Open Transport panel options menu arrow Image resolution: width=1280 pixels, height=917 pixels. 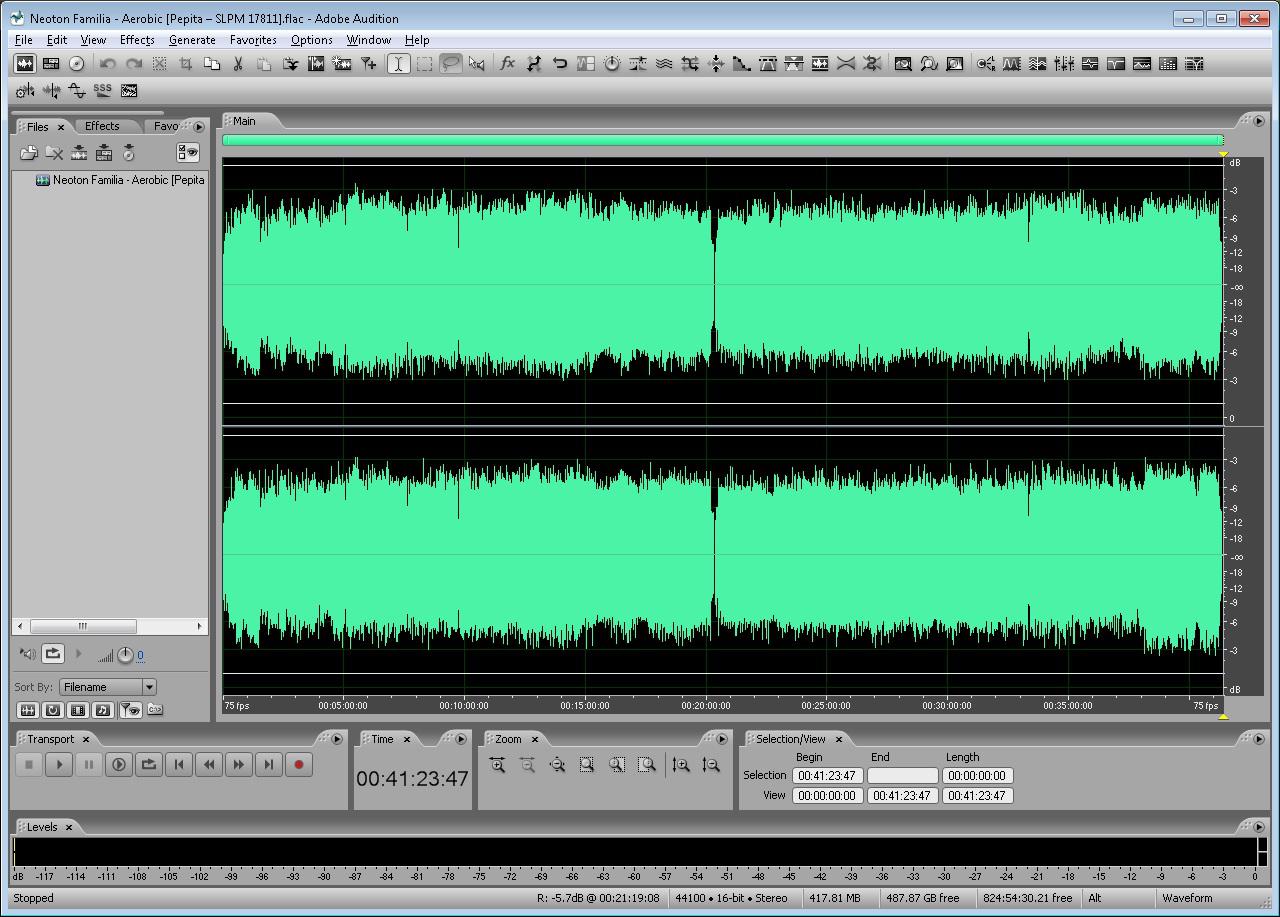coord(337,740)
